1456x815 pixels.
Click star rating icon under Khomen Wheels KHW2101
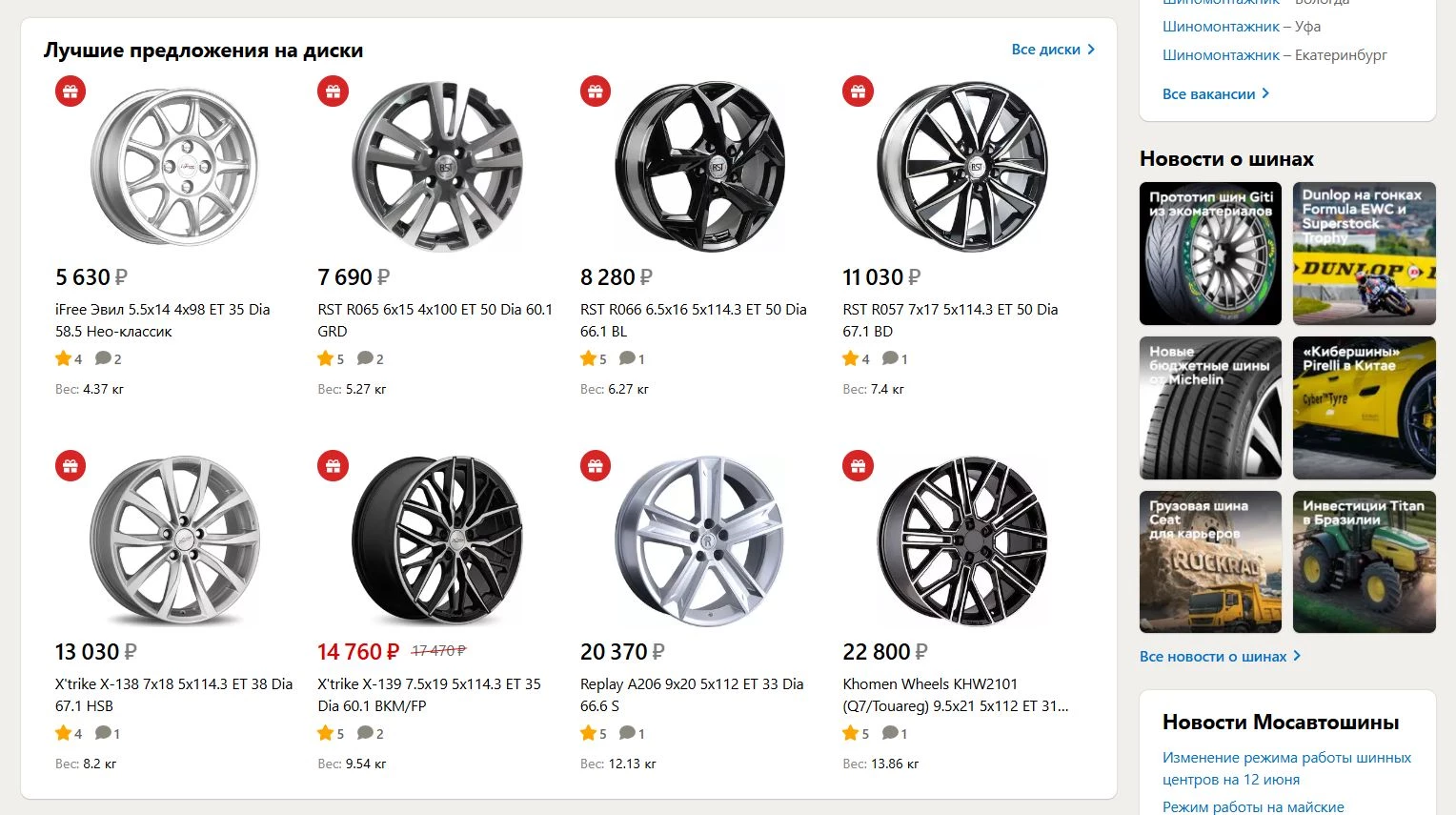coord(851,733)
